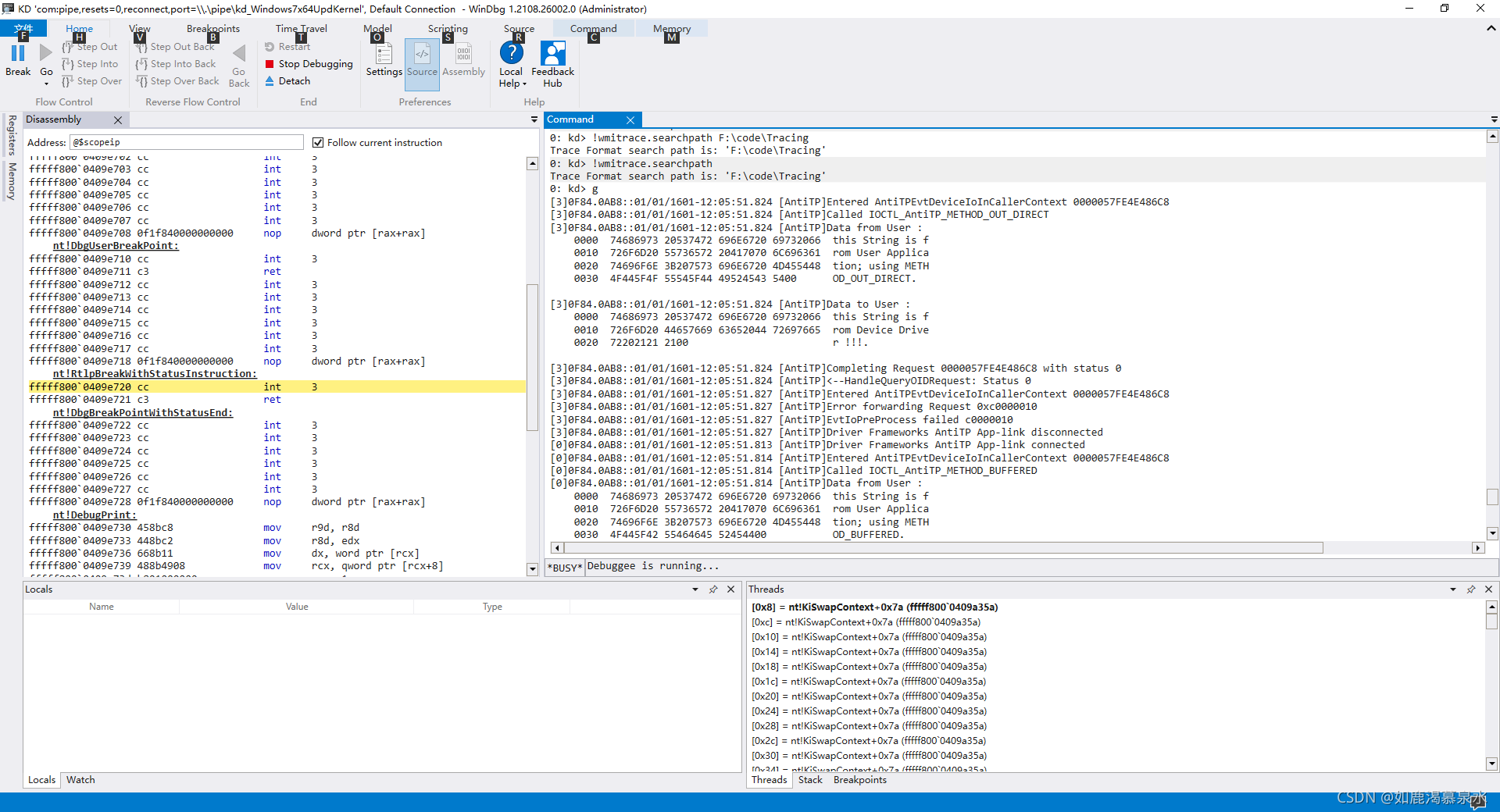This screenshot has height=812, width=1500.
Task: Click Step Out in Flow Control
Action: 89,47
